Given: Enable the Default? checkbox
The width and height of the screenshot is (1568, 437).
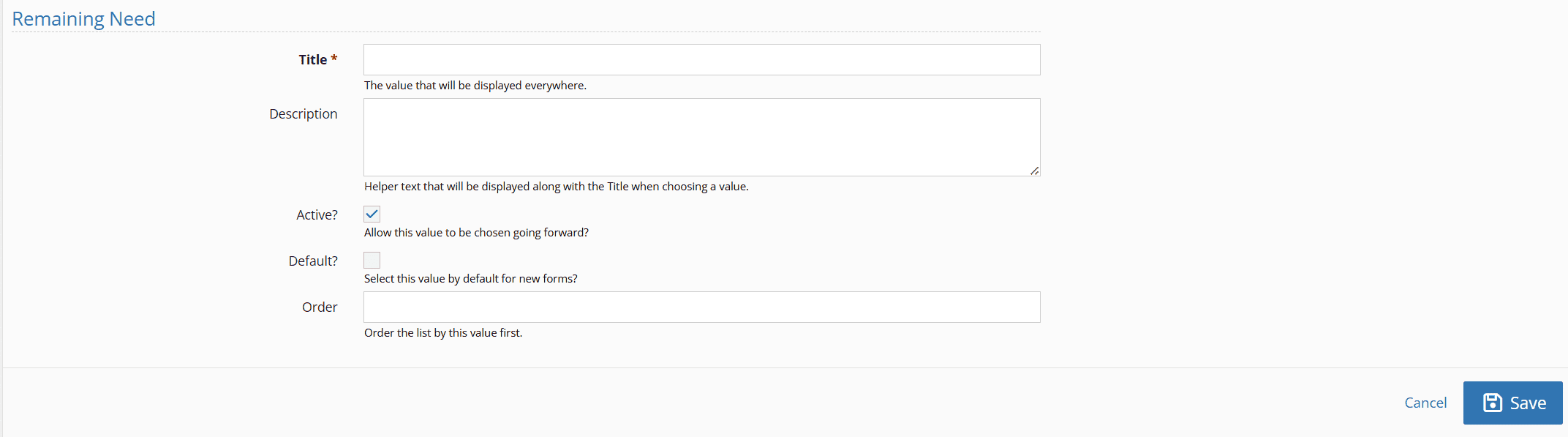Looking at the screenshot, I should pos(372,260).
